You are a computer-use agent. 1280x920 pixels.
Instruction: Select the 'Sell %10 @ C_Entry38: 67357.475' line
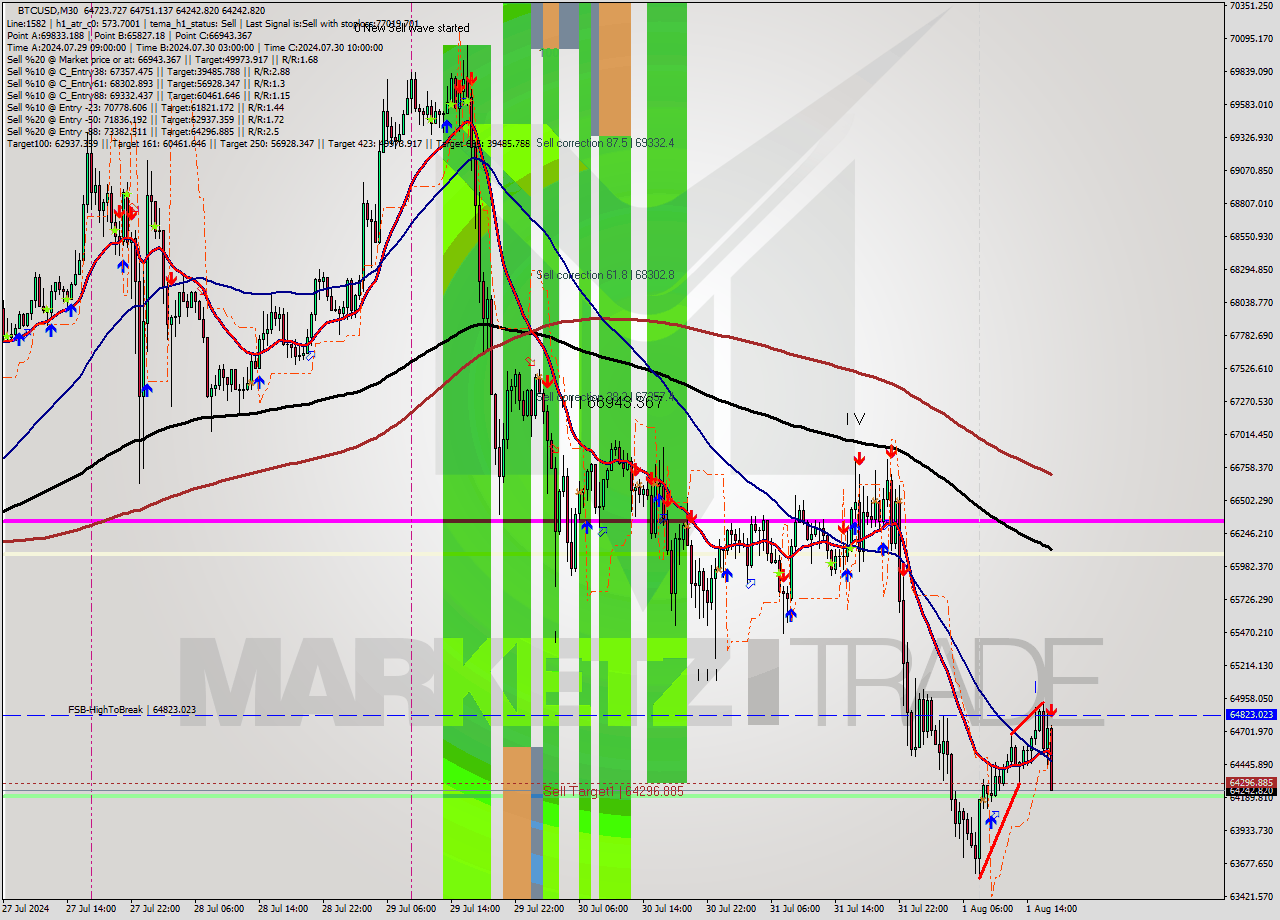pos(148,72)
